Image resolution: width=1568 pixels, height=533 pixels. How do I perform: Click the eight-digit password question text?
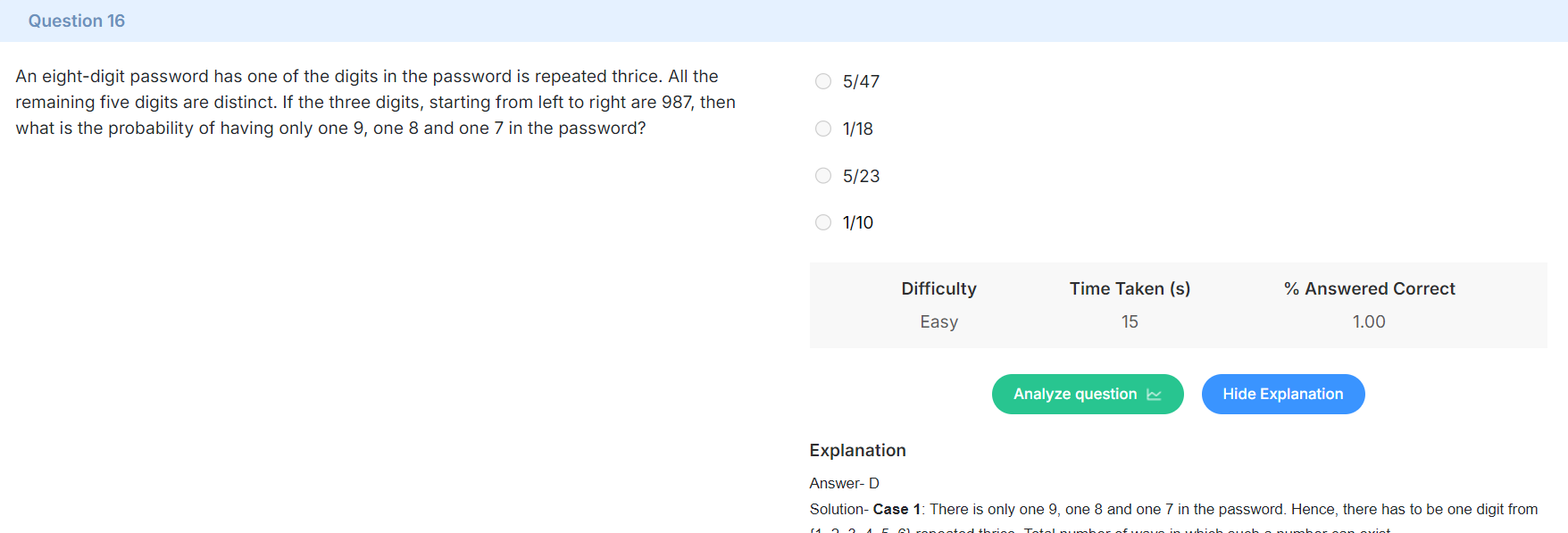(375, 102)
